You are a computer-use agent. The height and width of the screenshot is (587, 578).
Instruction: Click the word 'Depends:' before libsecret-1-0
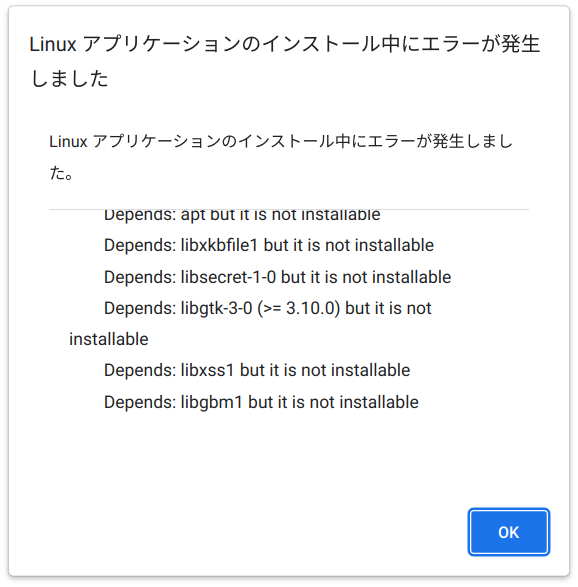pos(140,278)
